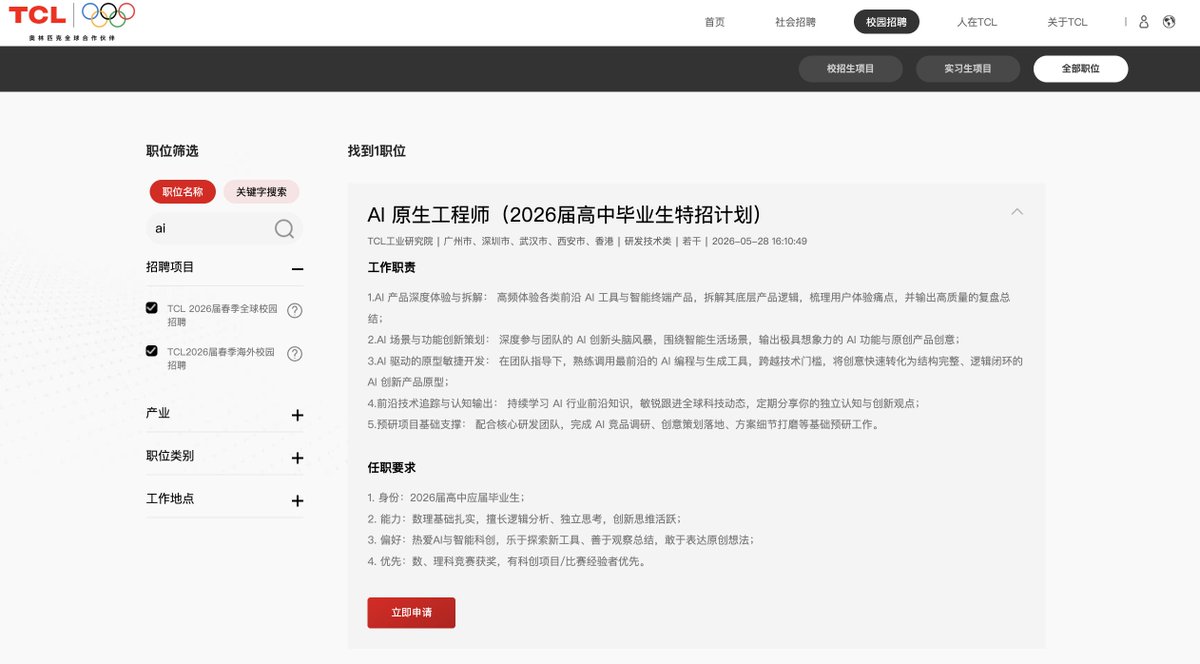This screenshot has width=1200, height=664.
Task: Click the 立即申请 apply button
Action: coord(411,613)
